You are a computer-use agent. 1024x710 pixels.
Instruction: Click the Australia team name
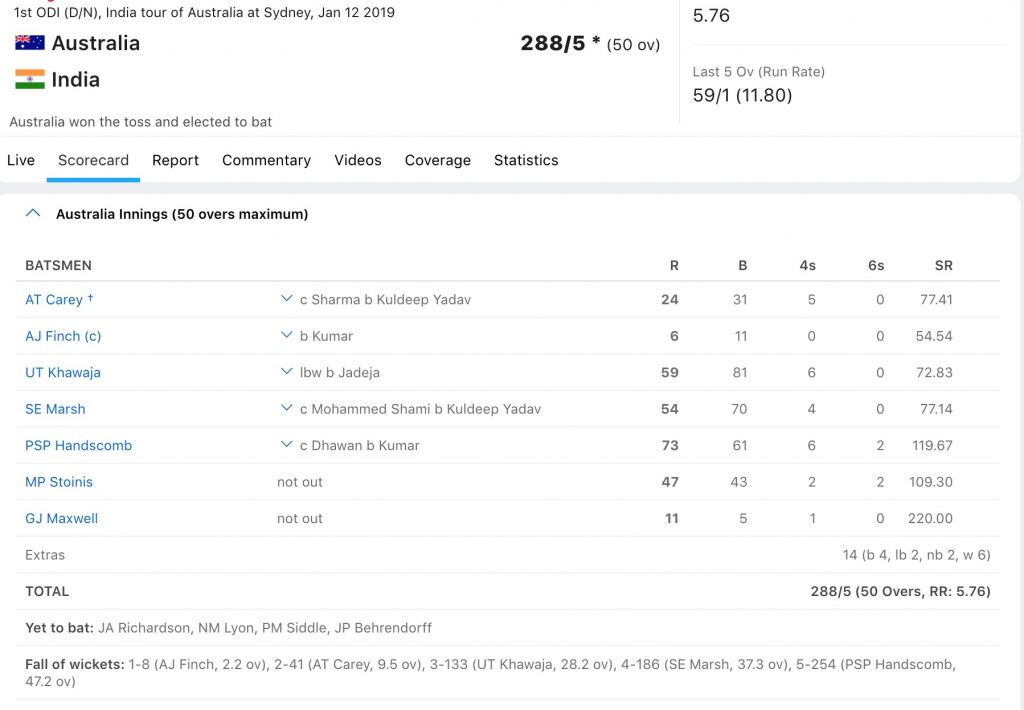96,43
